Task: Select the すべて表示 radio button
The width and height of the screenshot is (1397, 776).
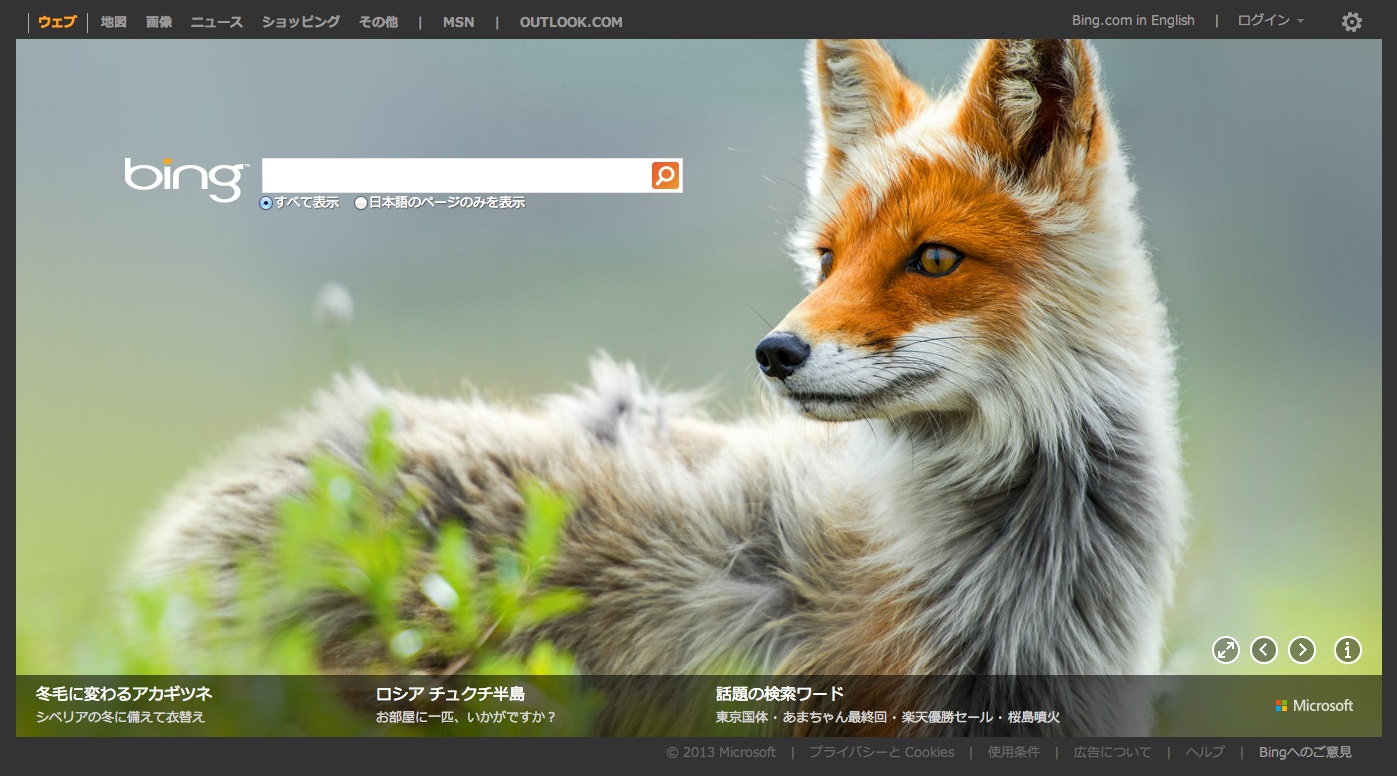Action: (266, 203)
